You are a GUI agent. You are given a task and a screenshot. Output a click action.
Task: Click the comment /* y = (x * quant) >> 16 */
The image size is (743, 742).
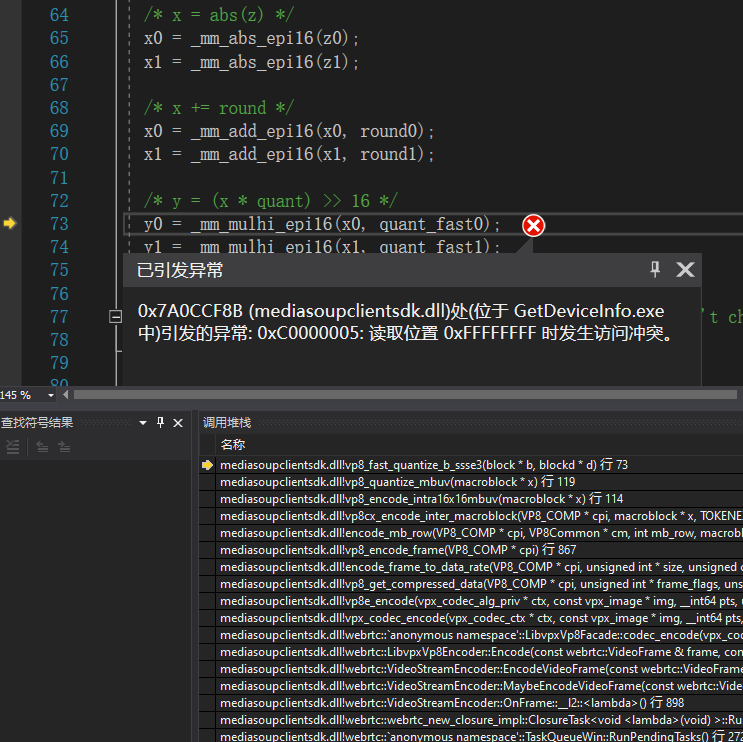271,201
